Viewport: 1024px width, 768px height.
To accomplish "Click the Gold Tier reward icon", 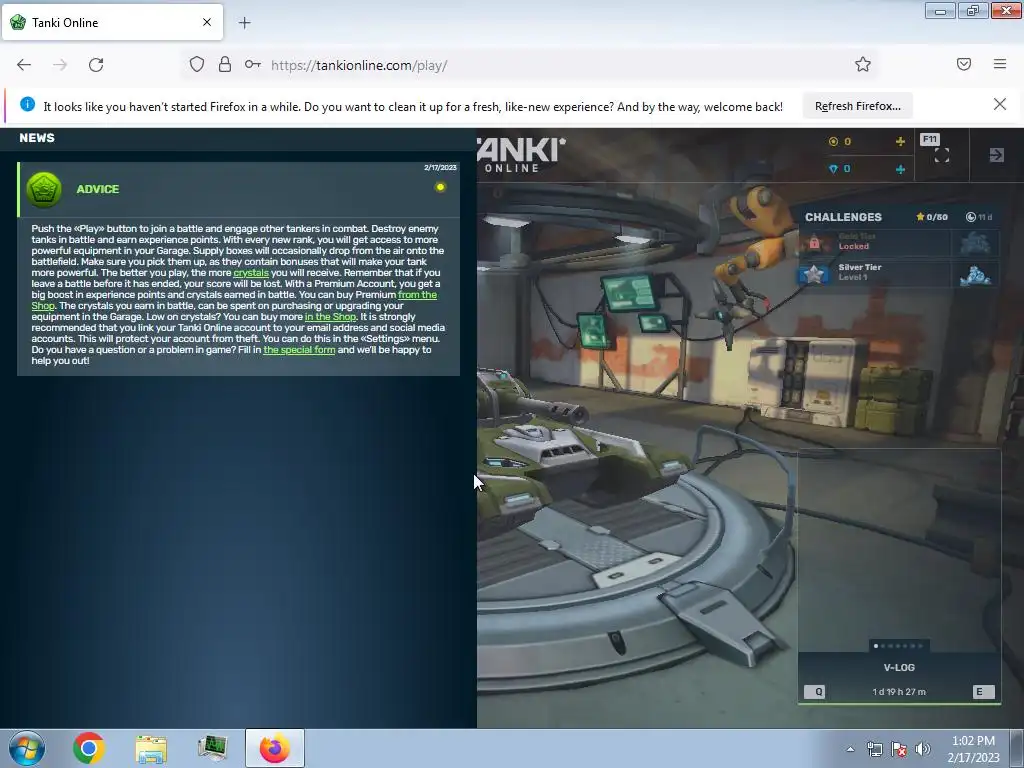I will pos(975,243).
